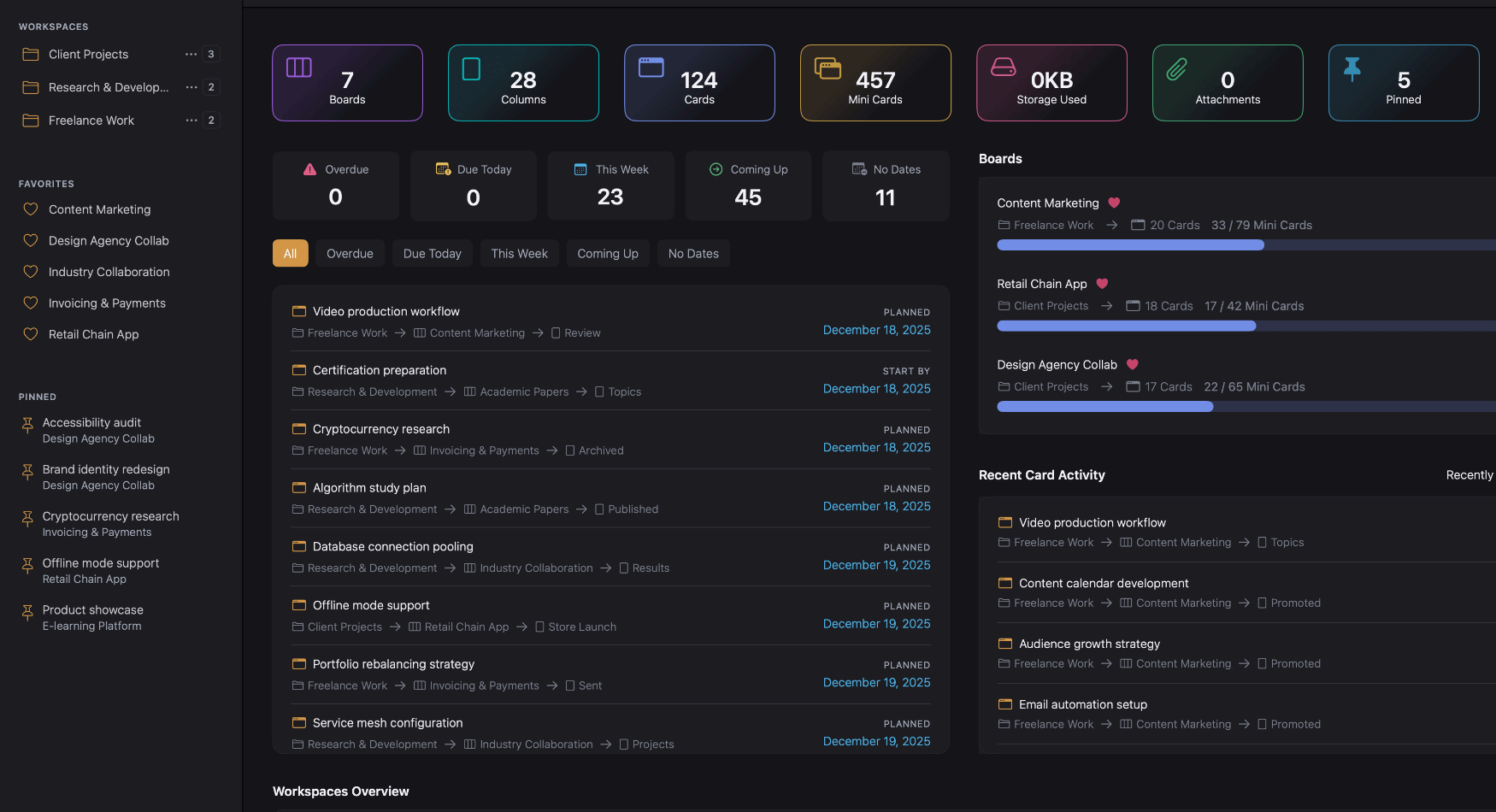Click the folder icon beside Freelance Work workspace
The height and width of the screenshot is (812, 1496).
(31, 120)
